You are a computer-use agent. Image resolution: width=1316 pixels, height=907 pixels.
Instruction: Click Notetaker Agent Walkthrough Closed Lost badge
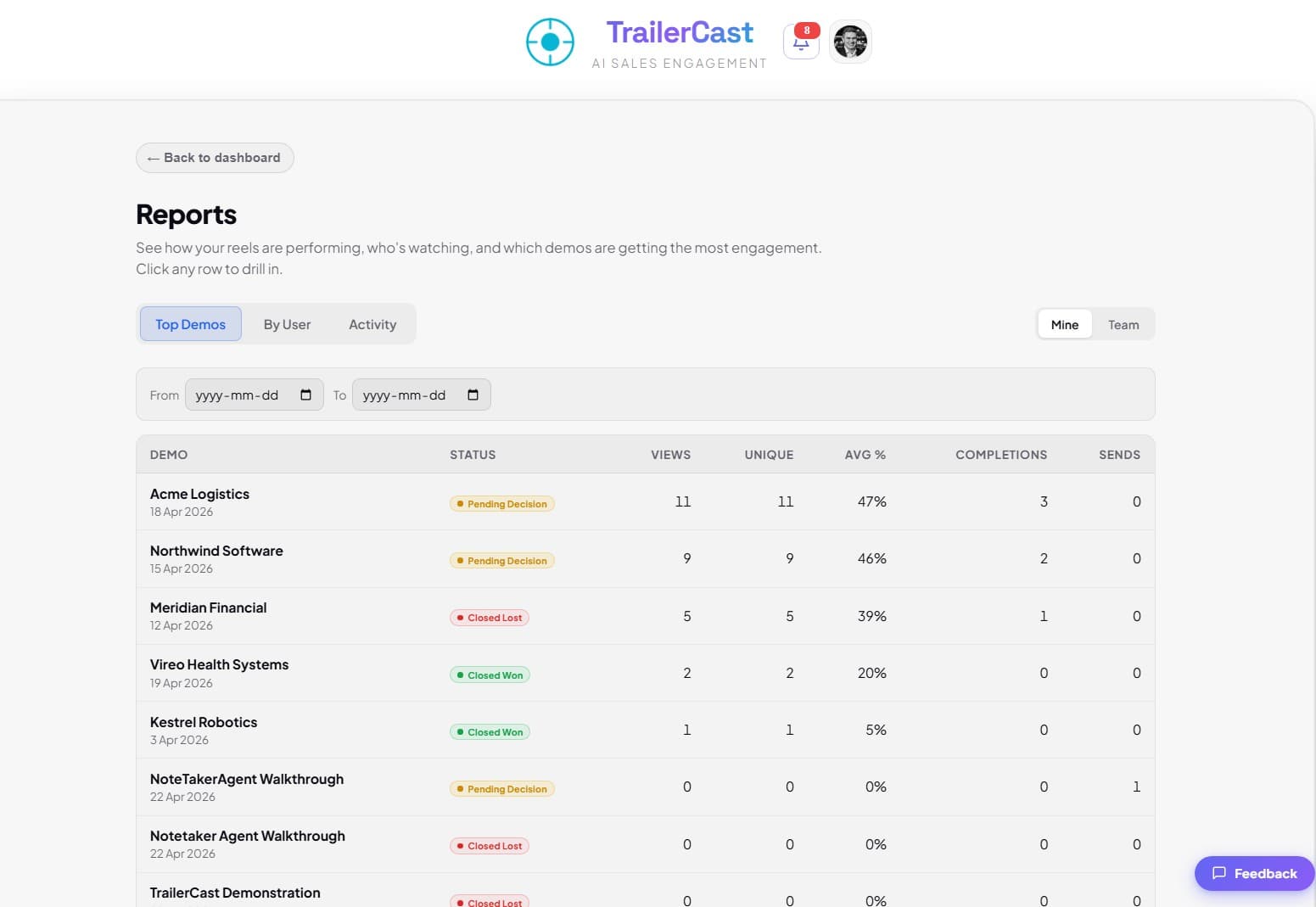pos(490,846)
